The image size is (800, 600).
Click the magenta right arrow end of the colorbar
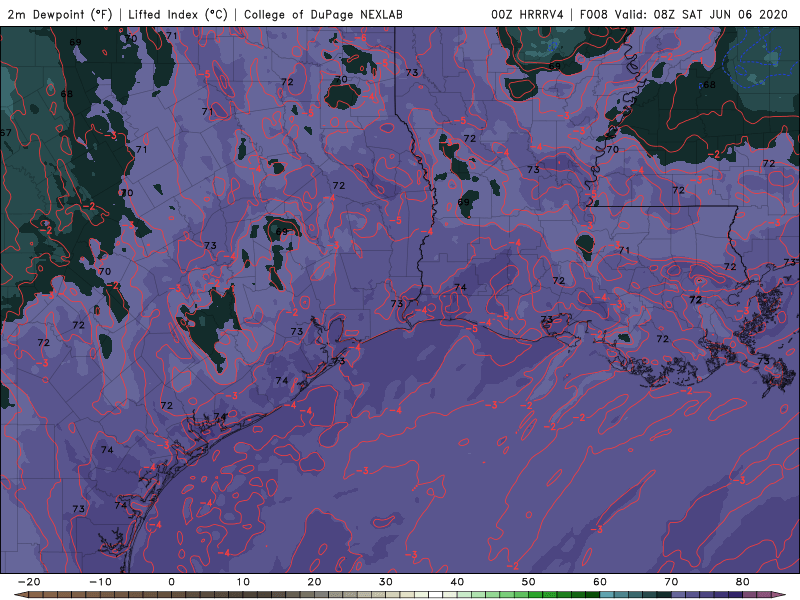click(x=780, y=595)
